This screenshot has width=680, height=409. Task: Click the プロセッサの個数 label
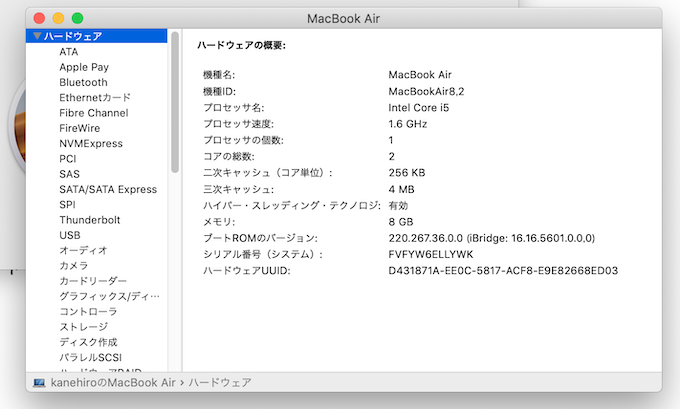coord(243,140)
